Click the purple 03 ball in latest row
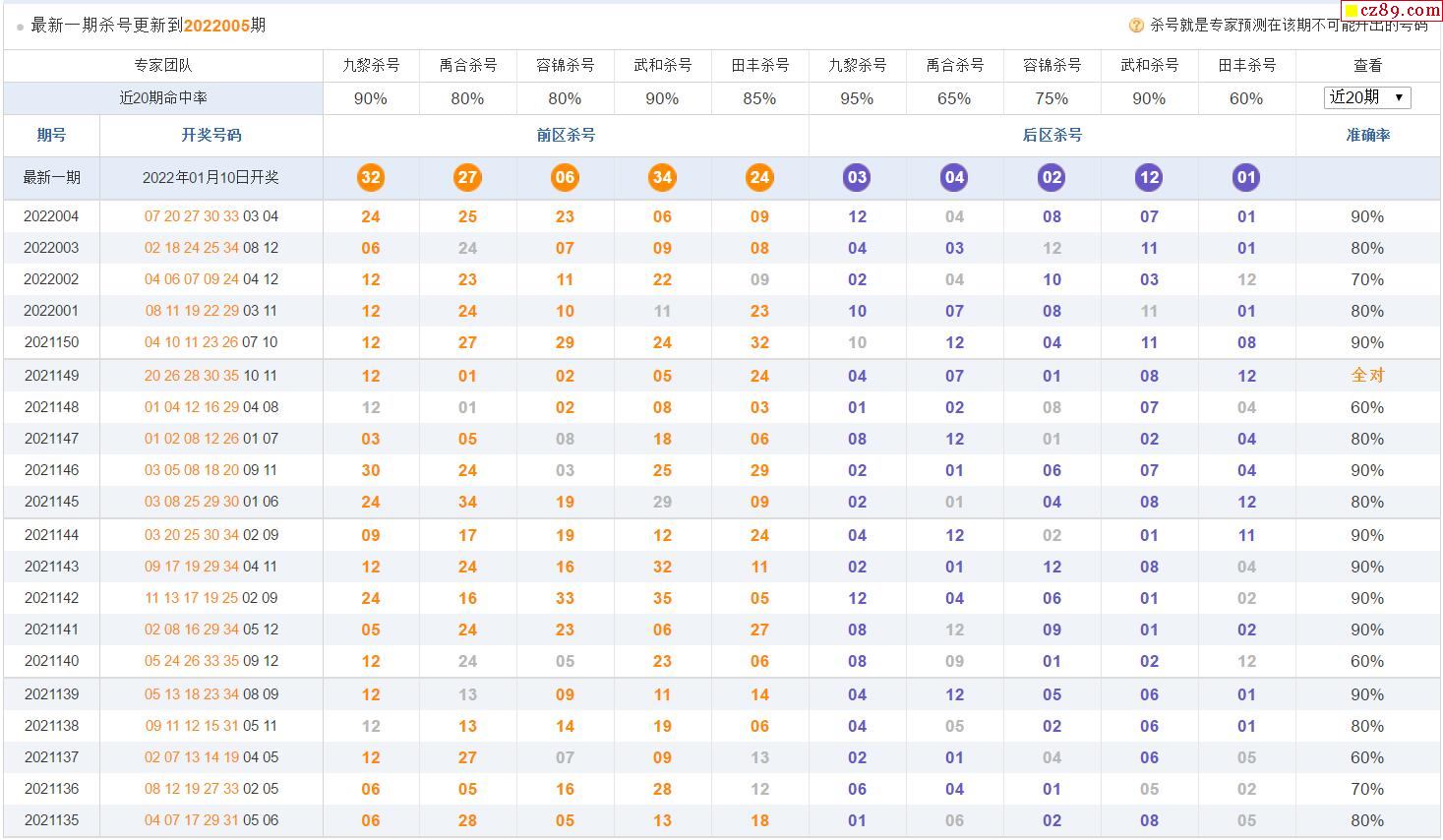This screenshot has width=1443, height=840. (x=857, y=178)
